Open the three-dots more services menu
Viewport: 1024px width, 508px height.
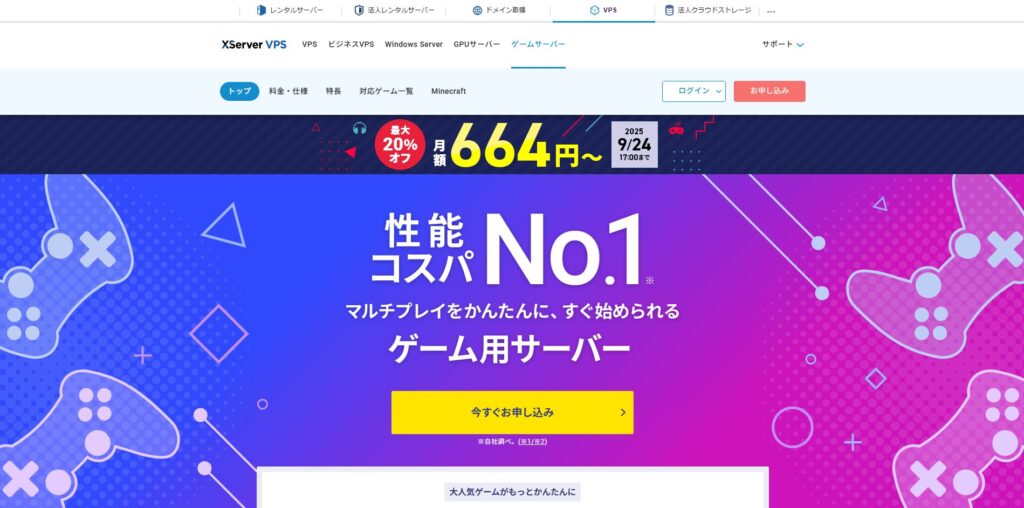pyautogui.click(x=771, y=11)
